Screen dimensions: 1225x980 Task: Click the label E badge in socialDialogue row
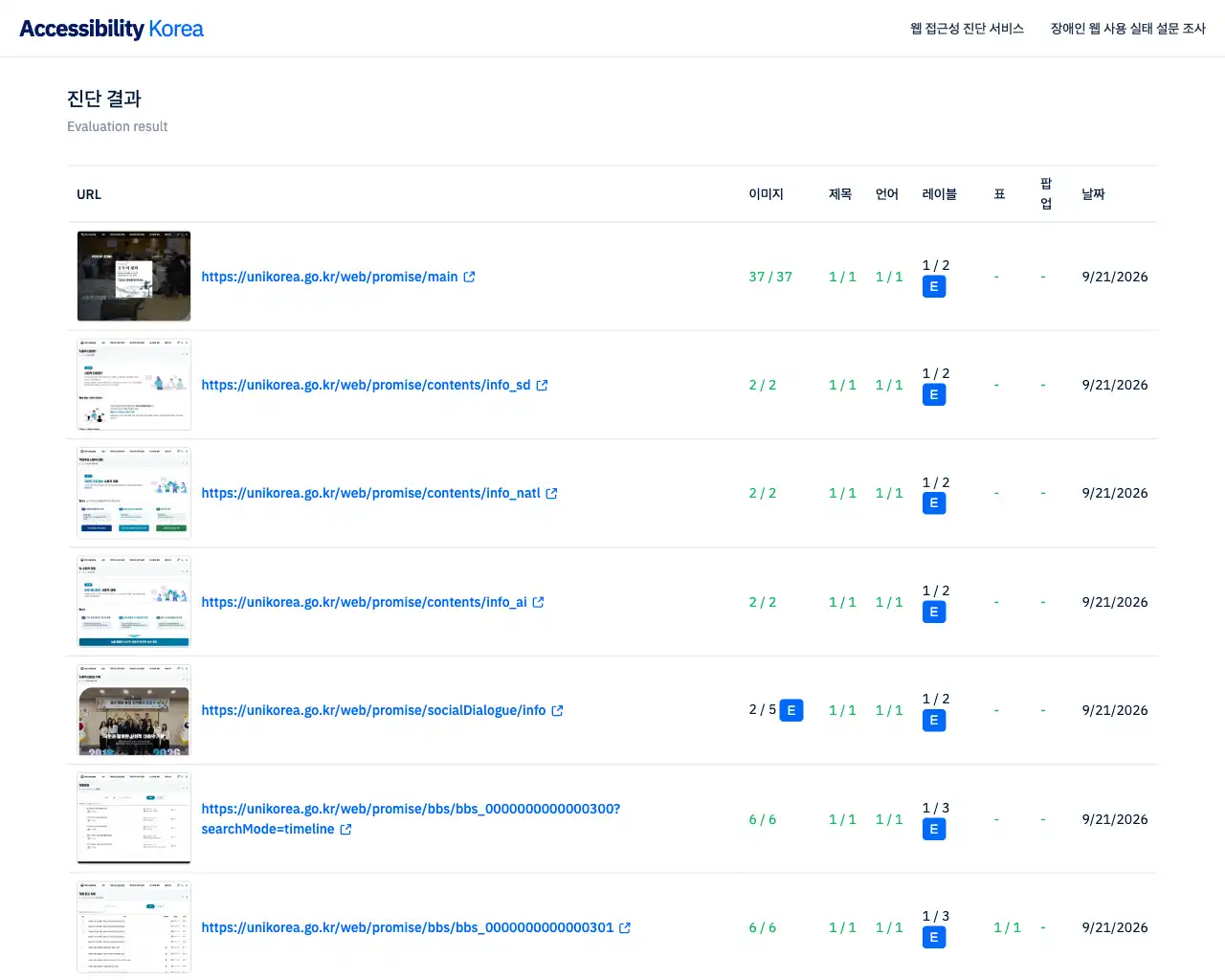pos(934,720)
